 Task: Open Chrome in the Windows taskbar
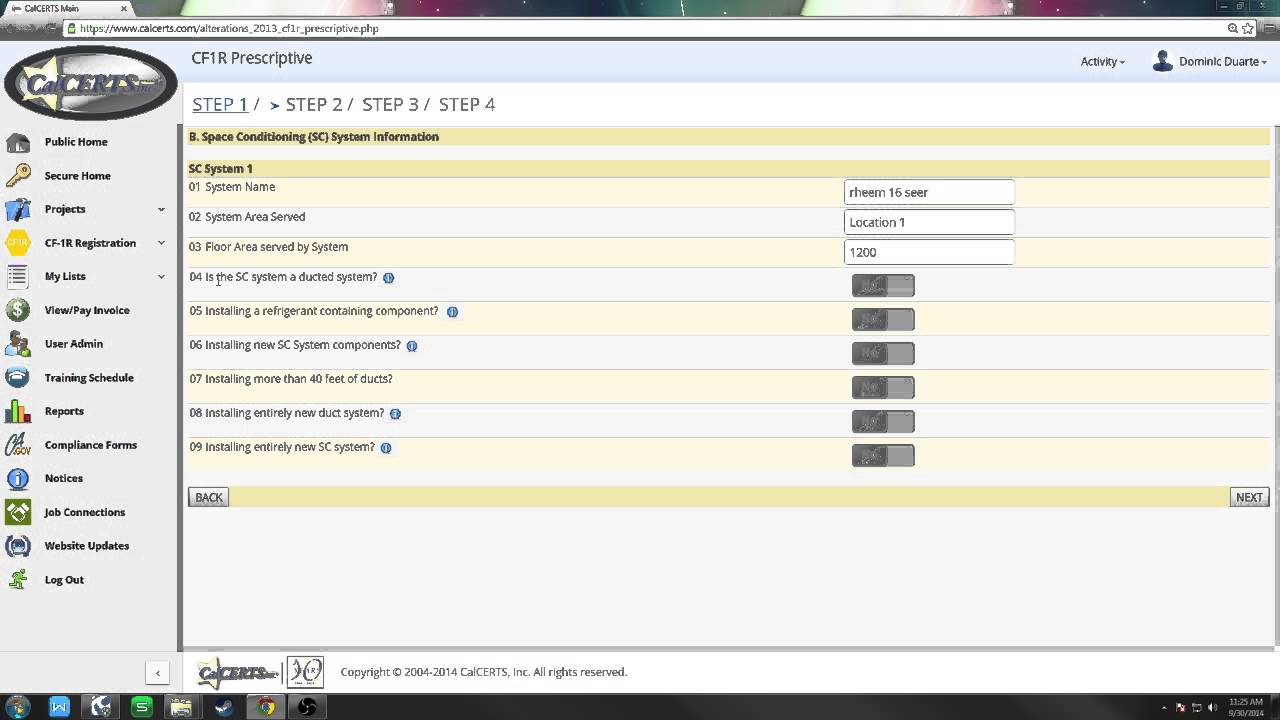click(x=266, y=707)
